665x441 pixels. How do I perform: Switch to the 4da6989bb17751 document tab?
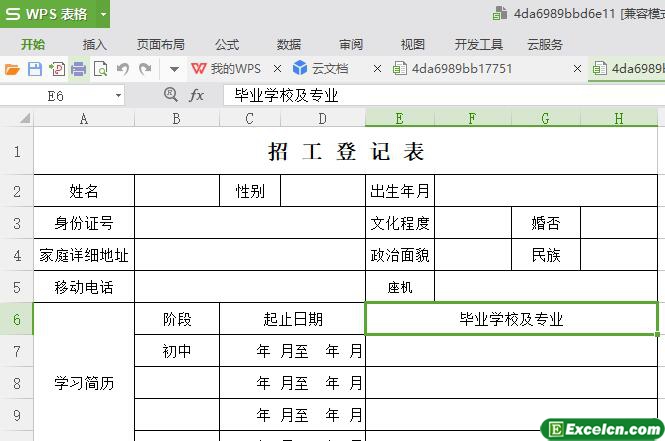pos(453,69)
